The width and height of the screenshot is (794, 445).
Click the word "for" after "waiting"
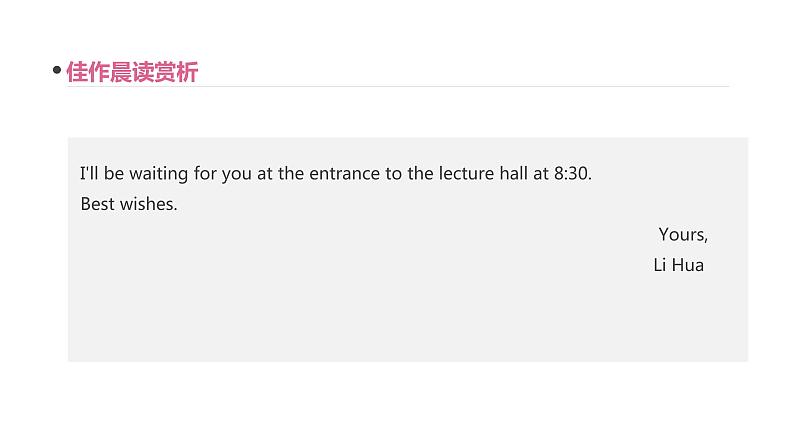click(x=205, y=173)
